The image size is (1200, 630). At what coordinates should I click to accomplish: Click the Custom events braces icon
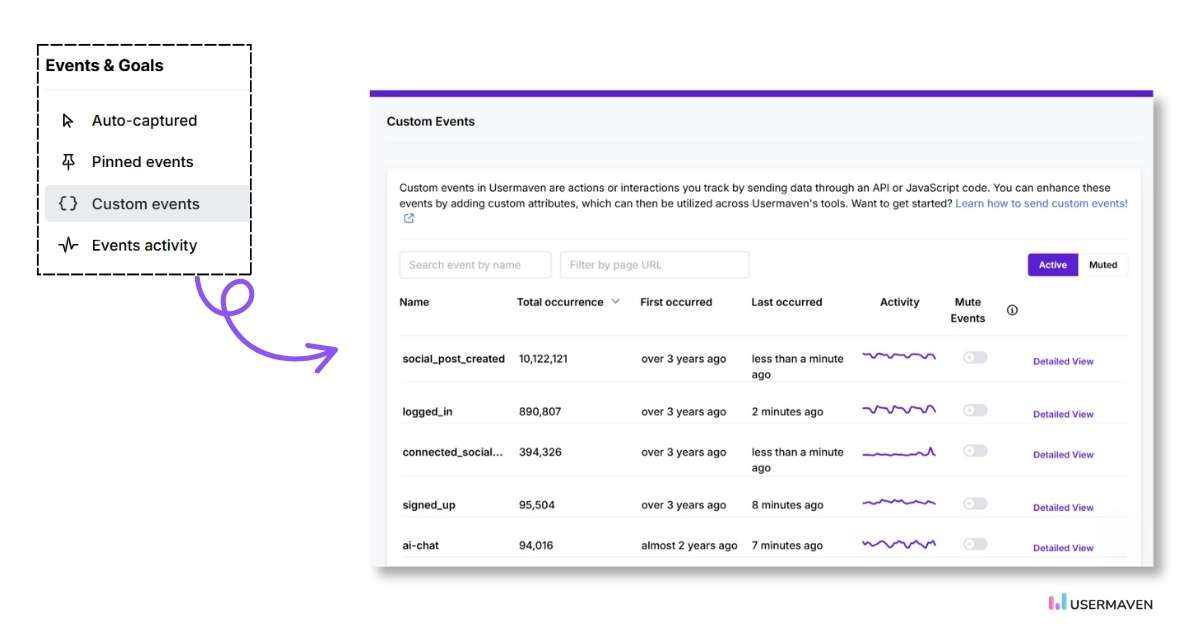click(68, 204)
